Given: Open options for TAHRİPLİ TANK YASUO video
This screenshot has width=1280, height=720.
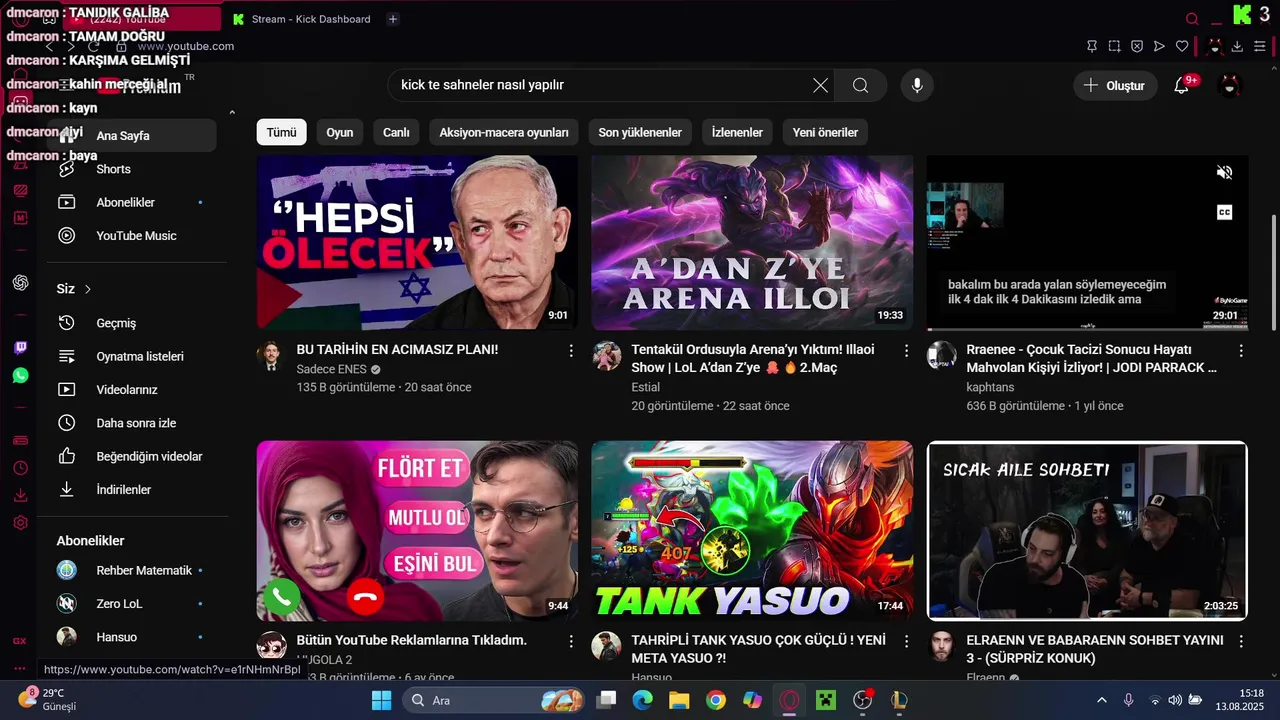Looking at the screenshot, I should pos(906,641).
